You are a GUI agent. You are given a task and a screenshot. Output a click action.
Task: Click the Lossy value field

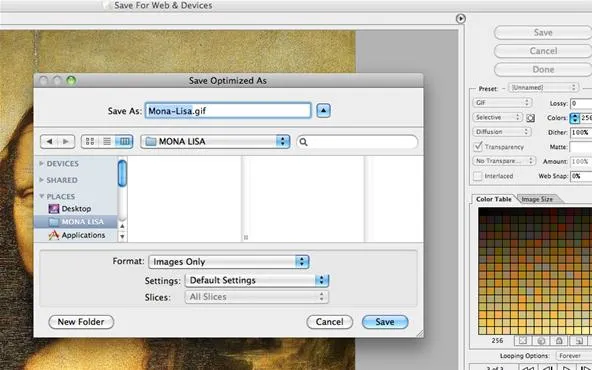581,103
